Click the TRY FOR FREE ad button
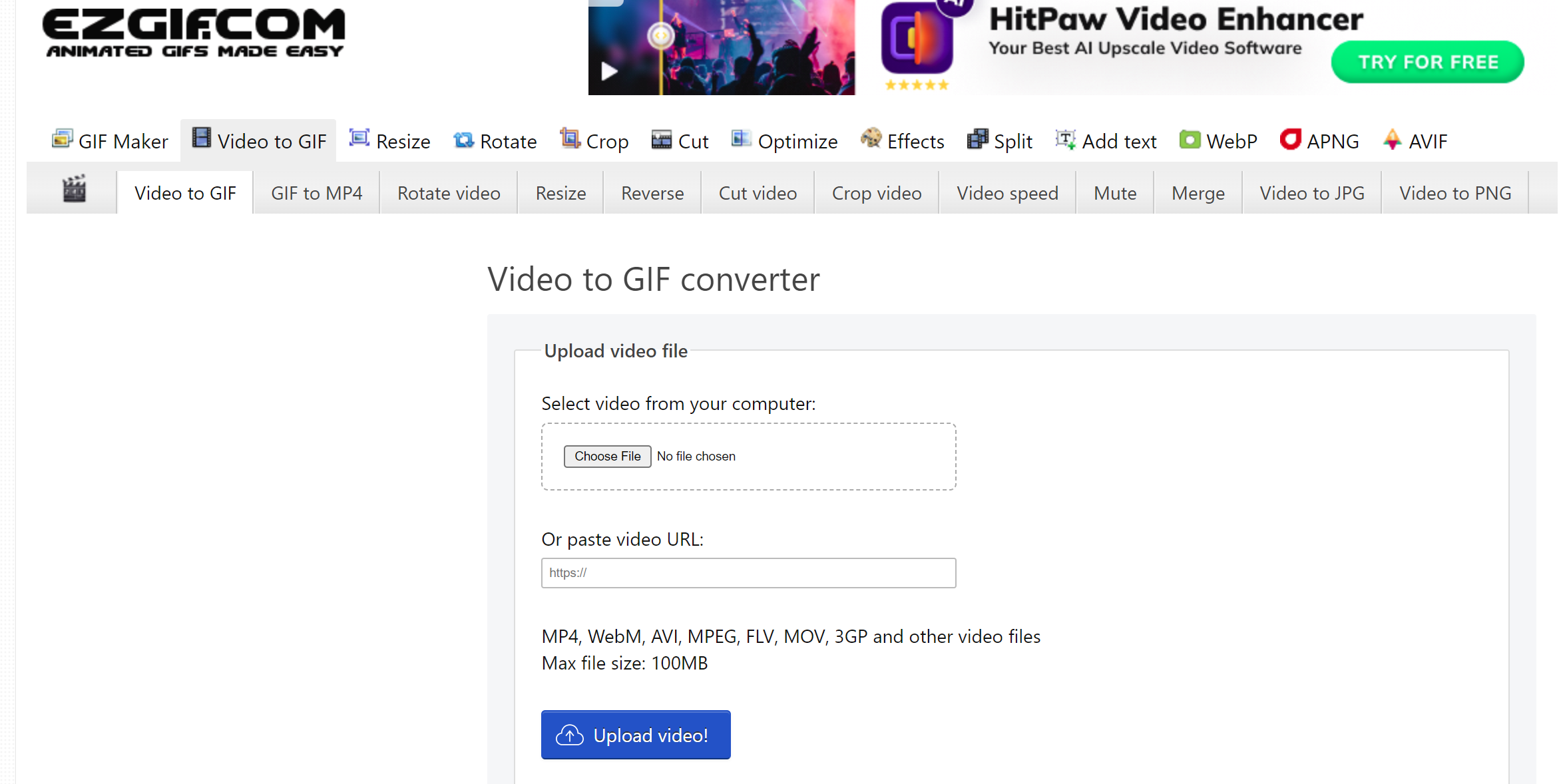 pos(1428,62)
